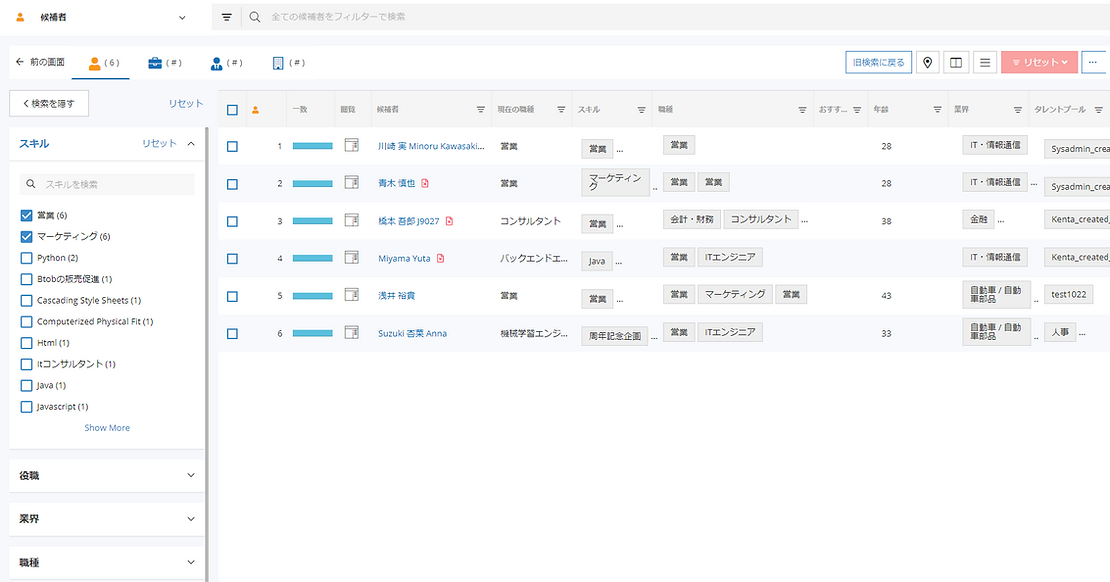Click Show More under skills list
Screen dimensions: 1110x582
pos(107,428)
